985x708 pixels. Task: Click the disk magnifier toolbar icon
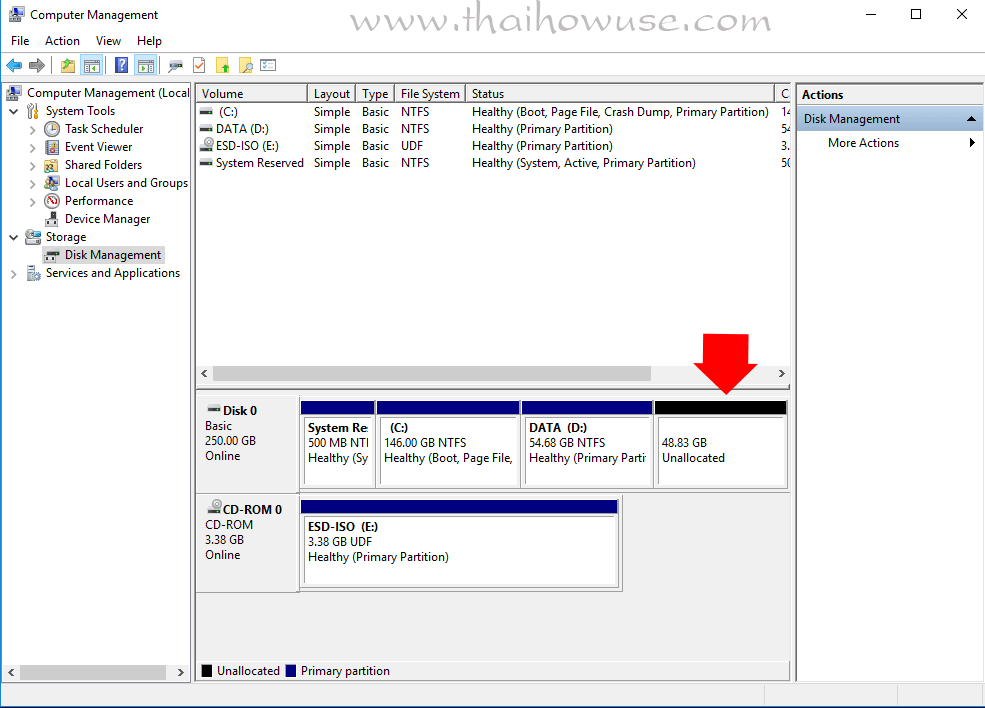(x=176, y=65)
